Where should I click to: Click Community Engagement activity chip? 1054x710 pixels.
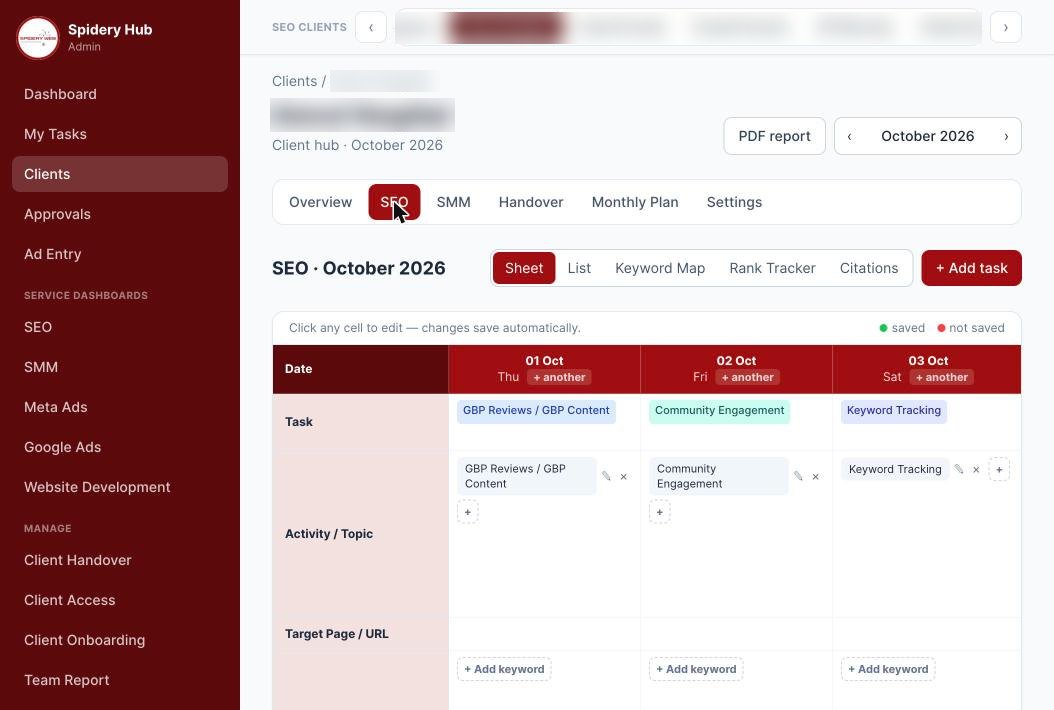point(719,476)
